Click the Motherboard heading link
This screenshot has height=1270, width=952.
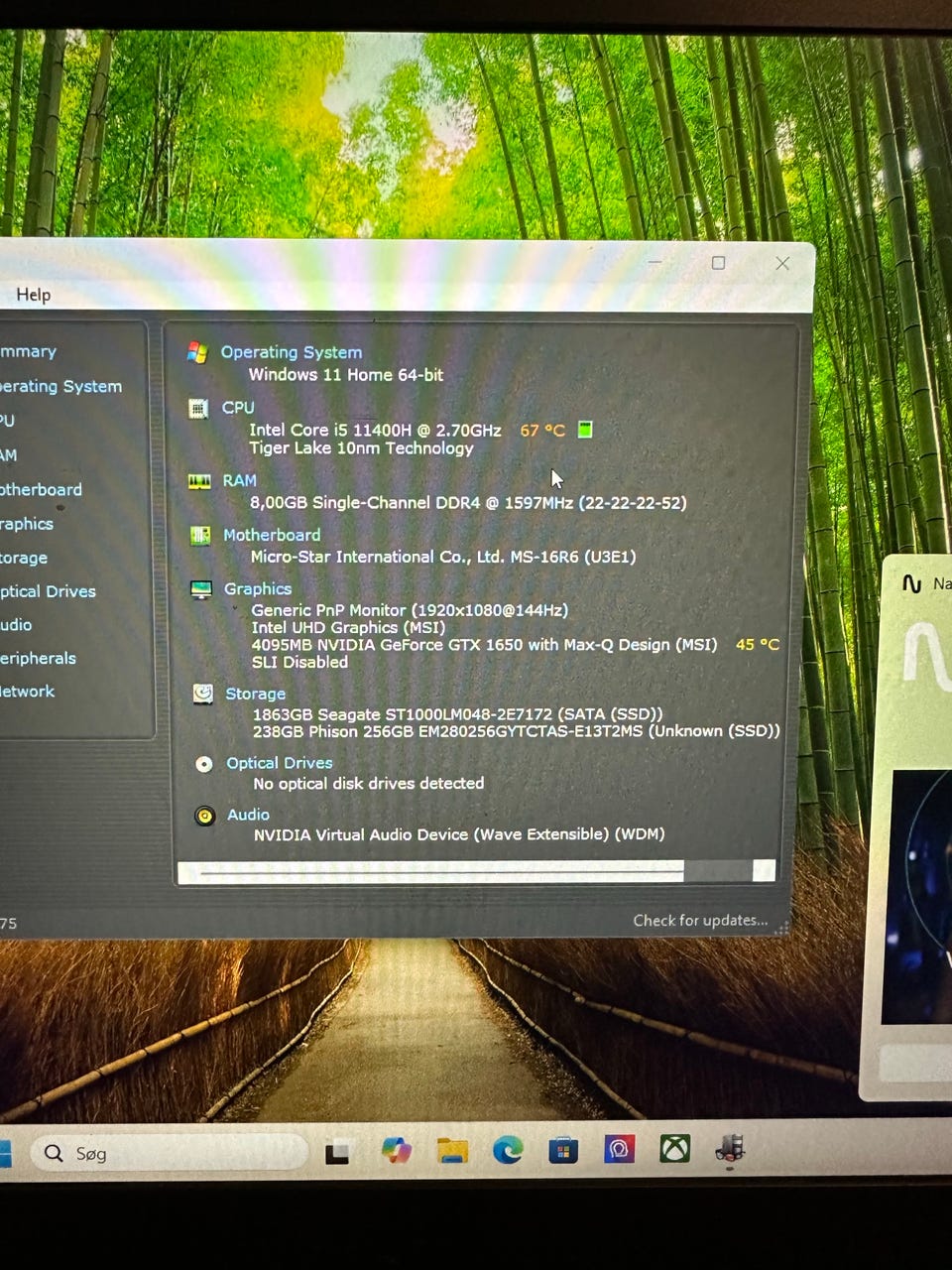(272, 535)
